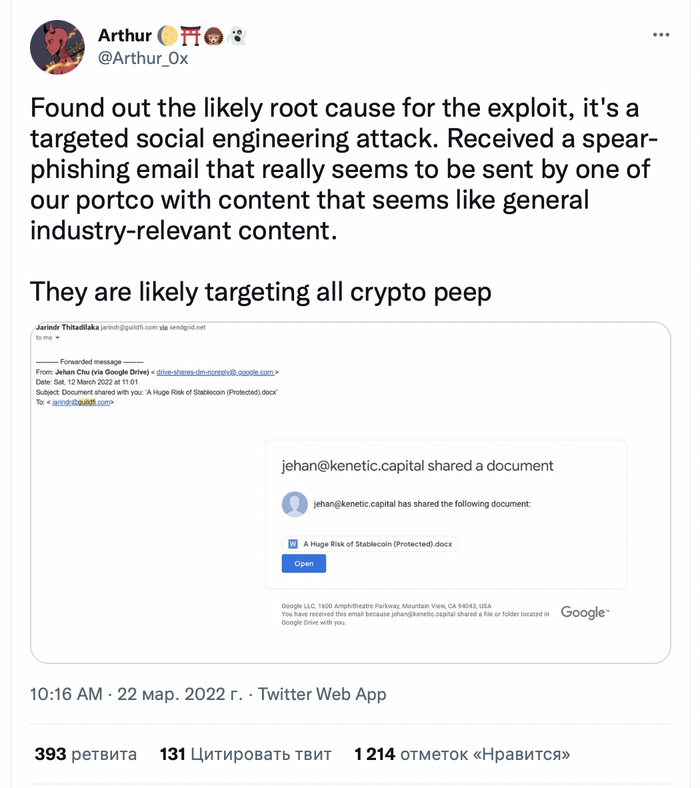Click the Word document icon in attachment chip
This screenshot has width=700, height=788.
pyautogui.click(x=293, y=544)
